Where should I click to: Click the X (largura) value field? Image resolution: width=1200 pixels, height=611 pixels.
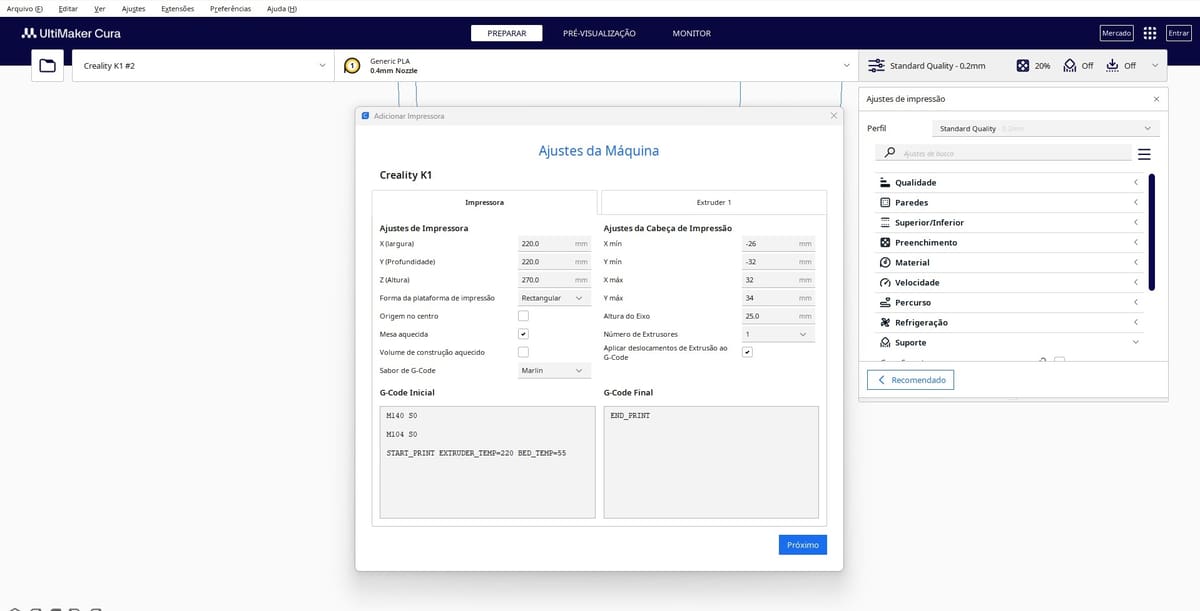click(554, 243)
